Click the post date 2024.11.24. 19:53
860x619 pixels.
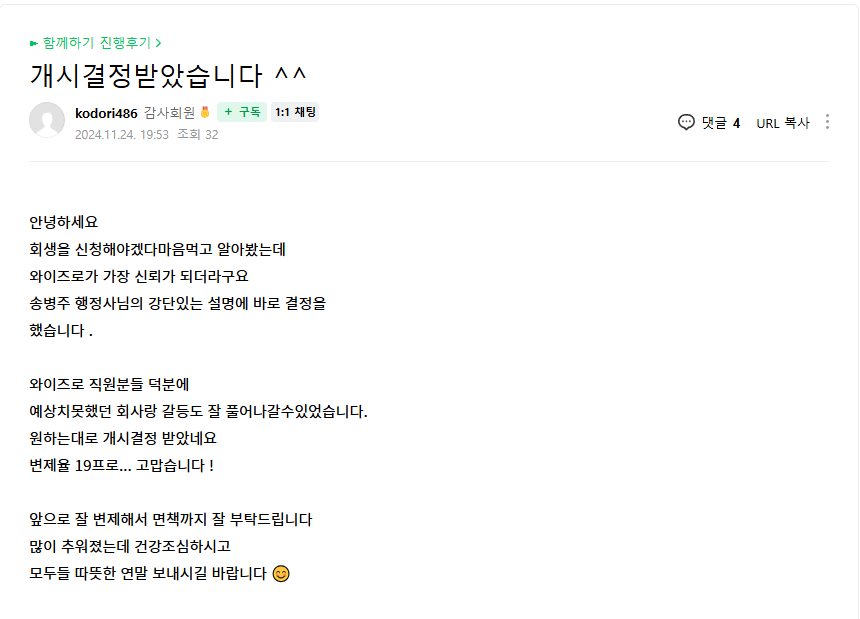(121, 134)
